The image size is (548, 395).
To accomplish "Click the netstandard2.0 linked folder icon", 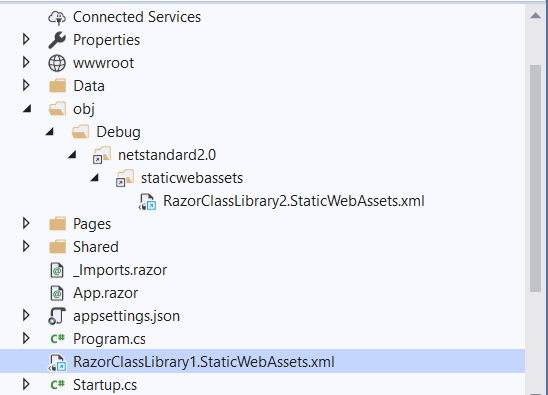I will 102,155.
